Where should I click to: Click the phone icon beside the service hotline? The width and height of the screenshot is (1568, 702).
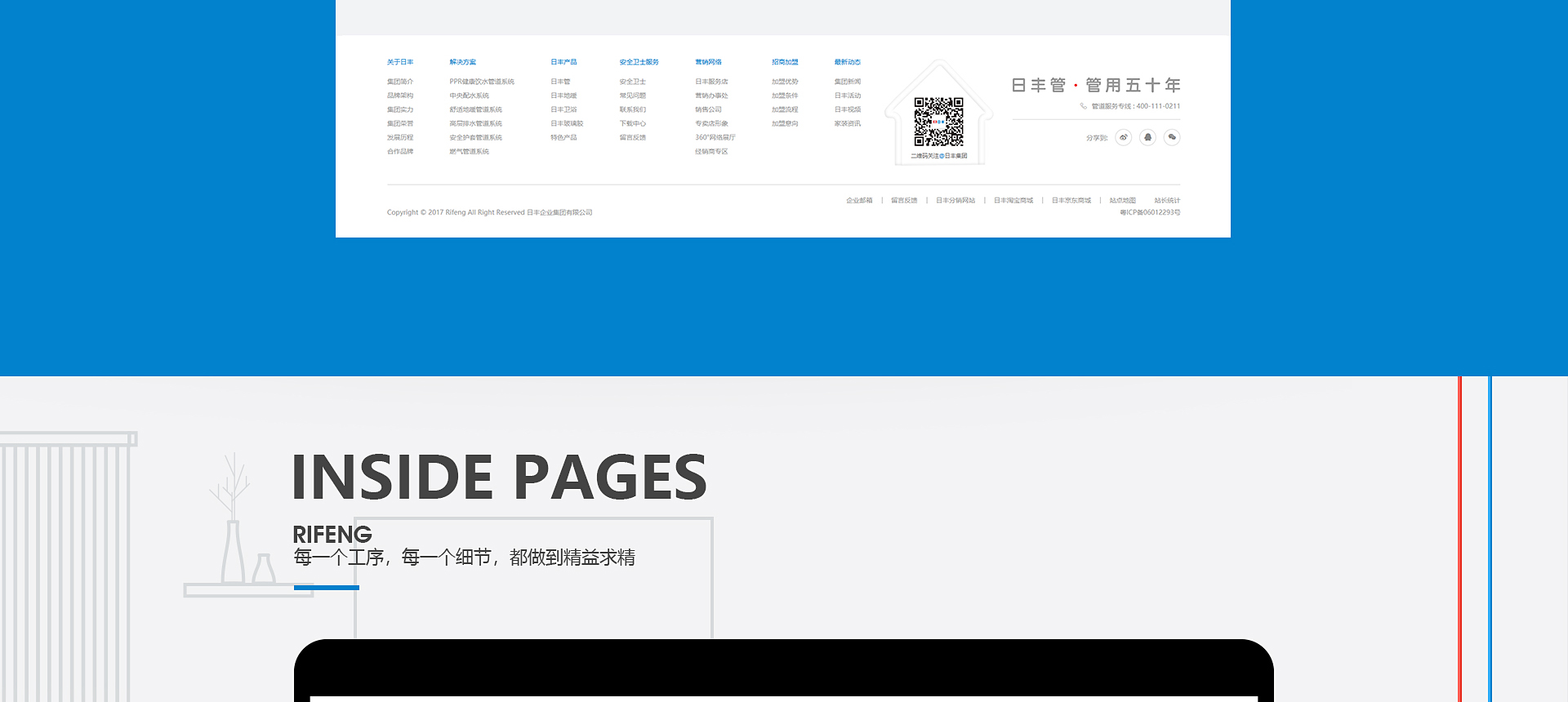1084,106
